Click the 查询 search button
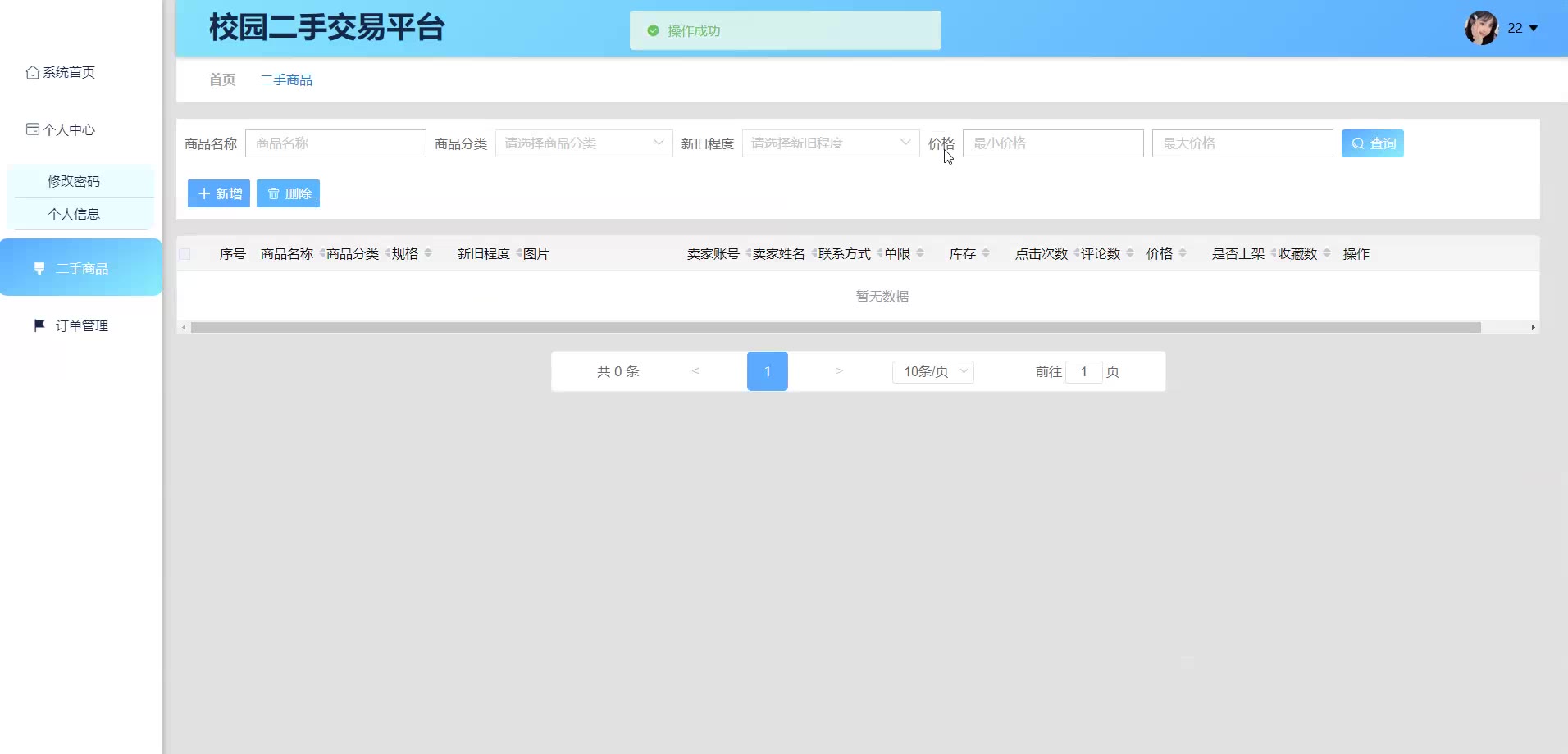1568x754 pixels. [x=1372, y=143]
